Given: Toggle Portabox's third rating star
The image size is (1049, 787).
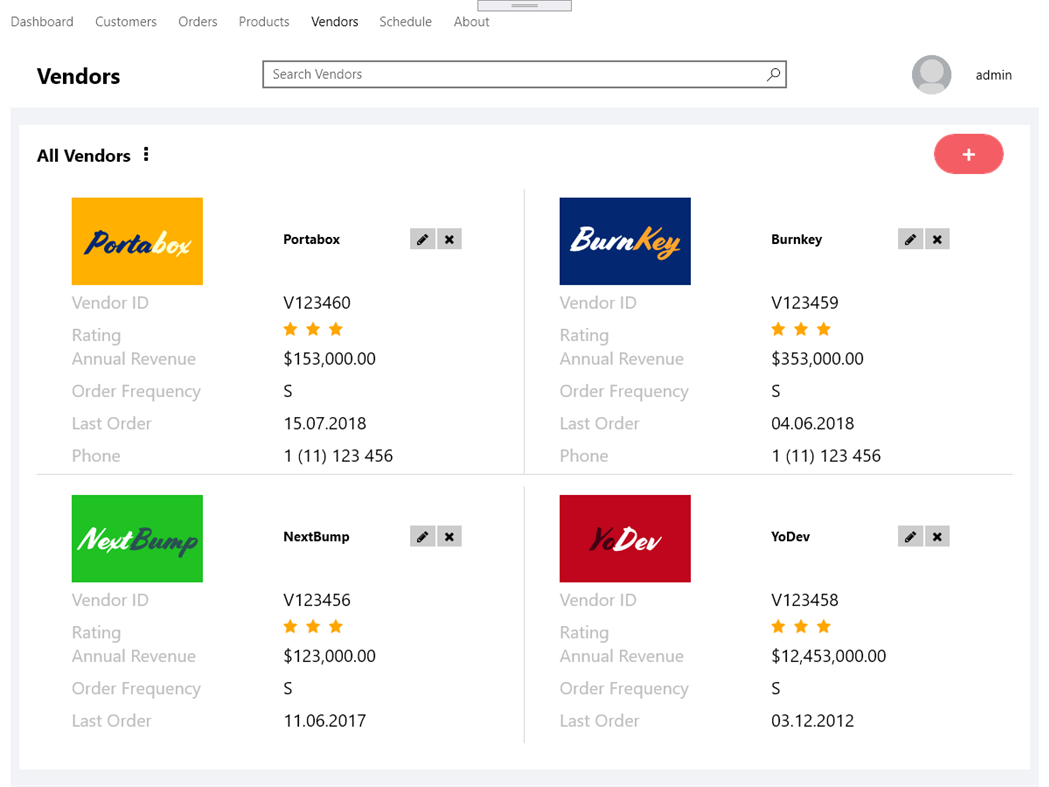Looking at the screenshot, I should tap(336, 328).
